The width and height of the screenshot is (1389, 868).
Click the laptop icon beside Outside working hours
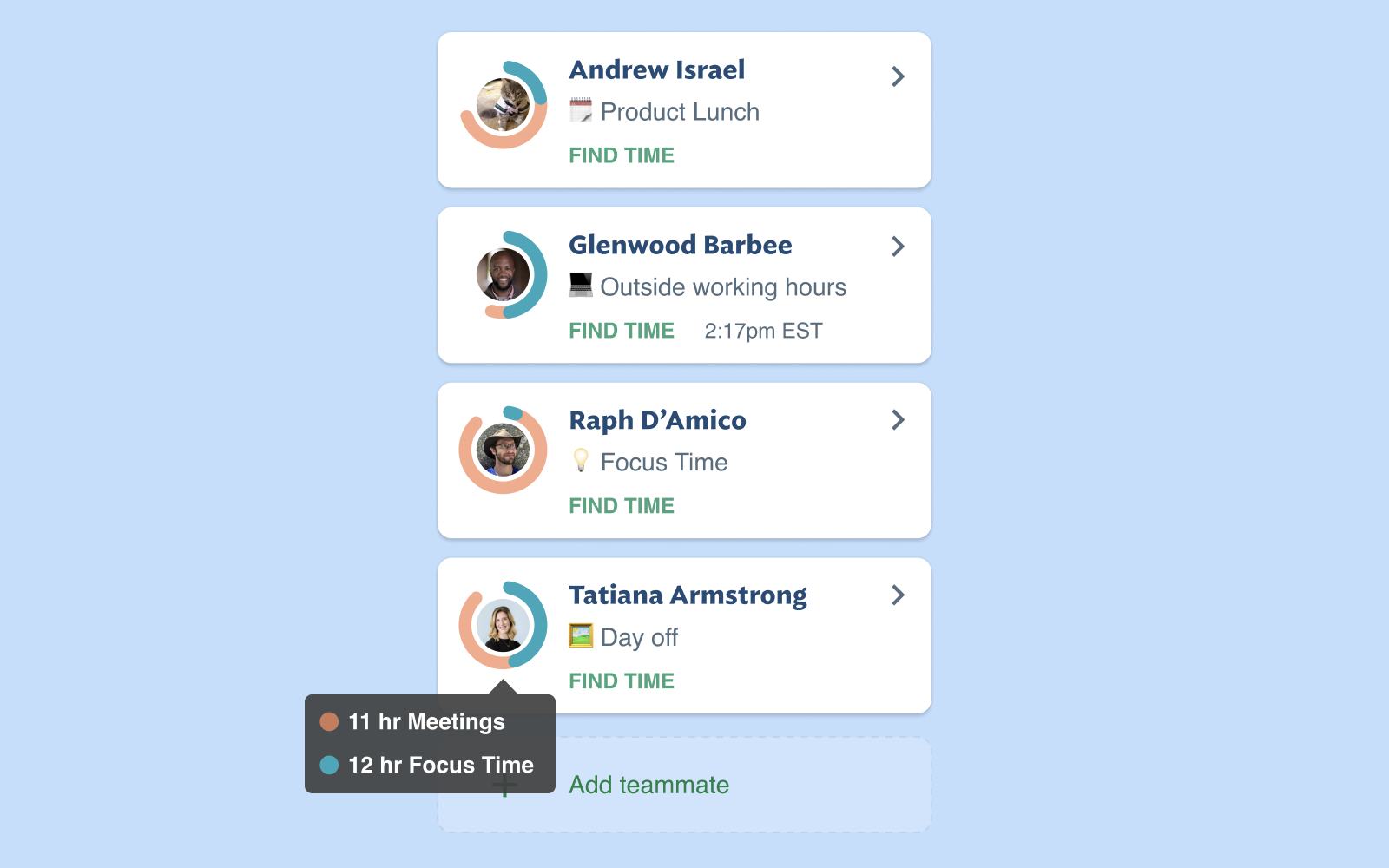[581, 285]
